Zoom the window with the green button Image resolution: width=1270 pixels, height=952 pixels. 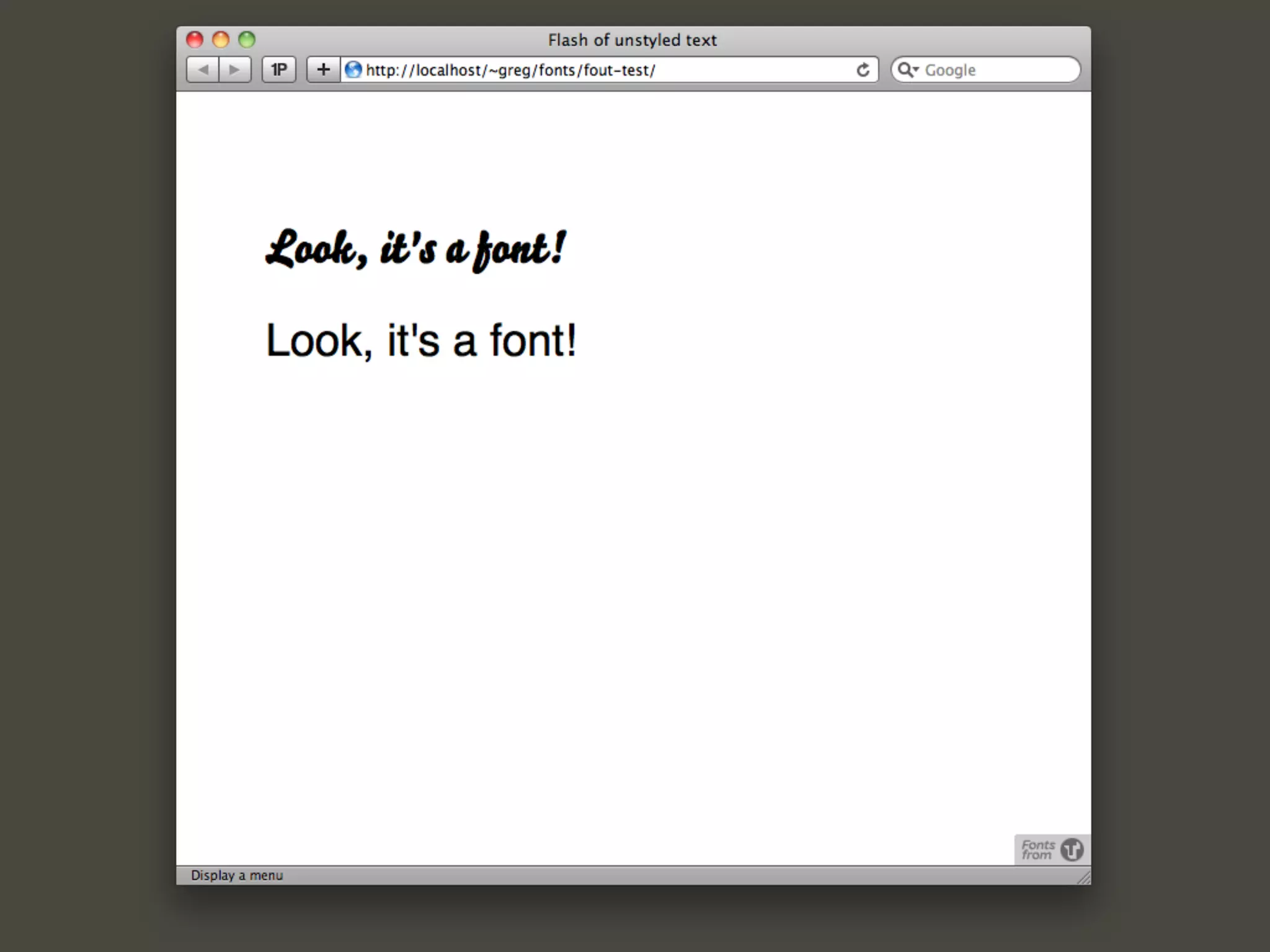[x=247, y=40]
